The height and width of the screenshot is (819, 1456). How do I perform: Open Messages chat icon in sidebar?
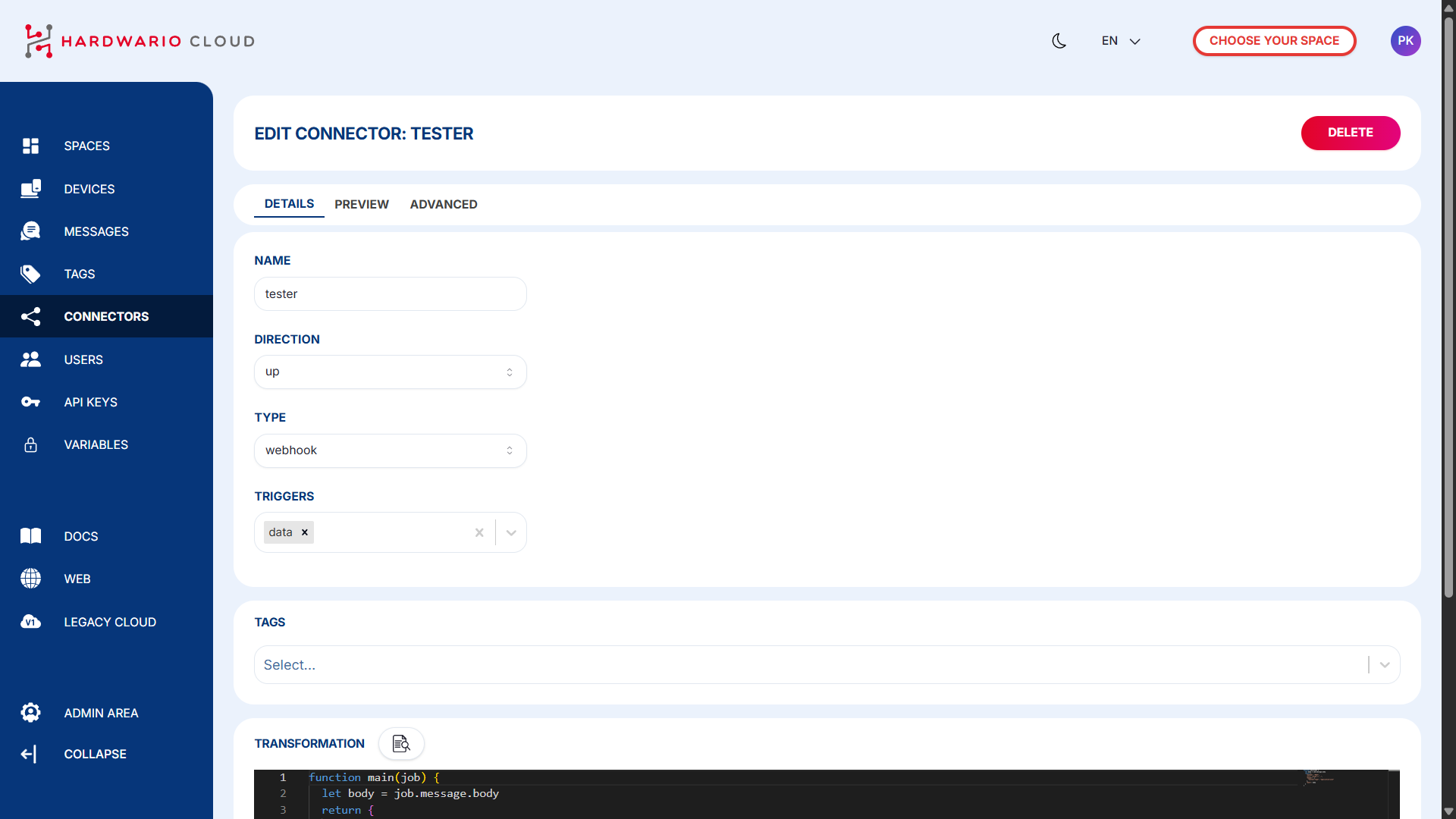30,231
